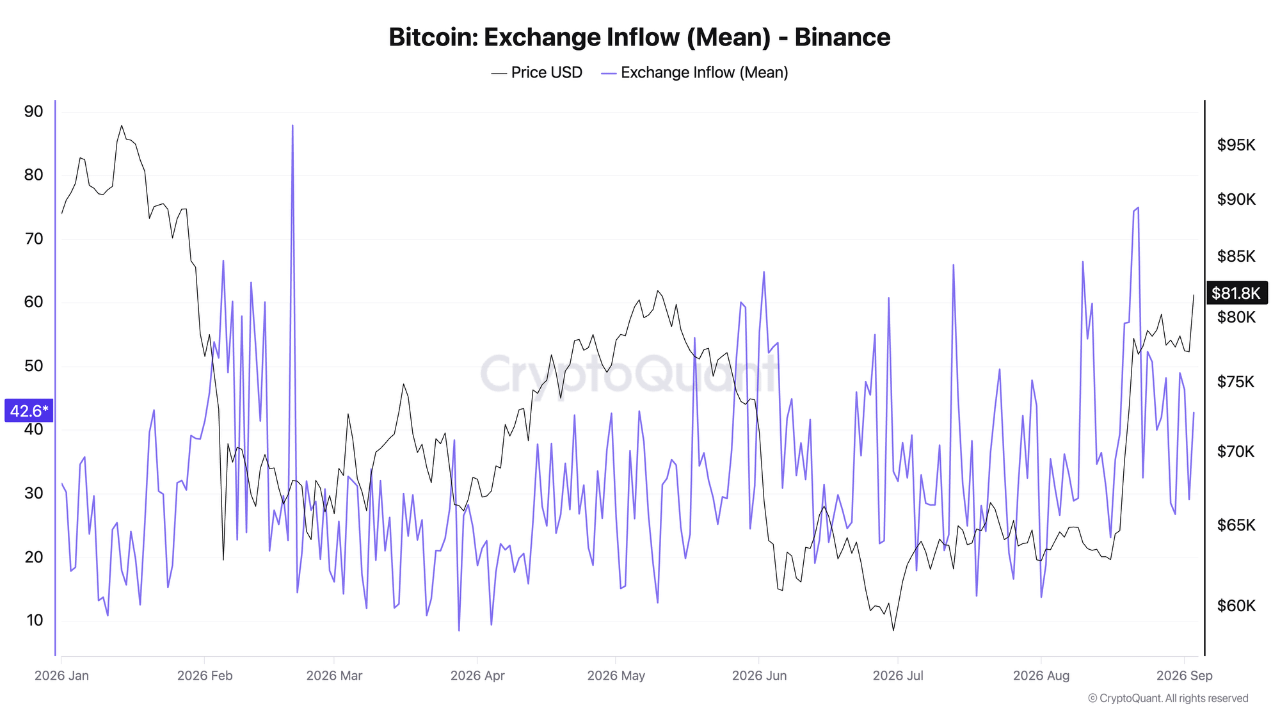Click the $60K right axis tick label
The width and height of the screenshot is (1280, 720).
[1236, 605]
